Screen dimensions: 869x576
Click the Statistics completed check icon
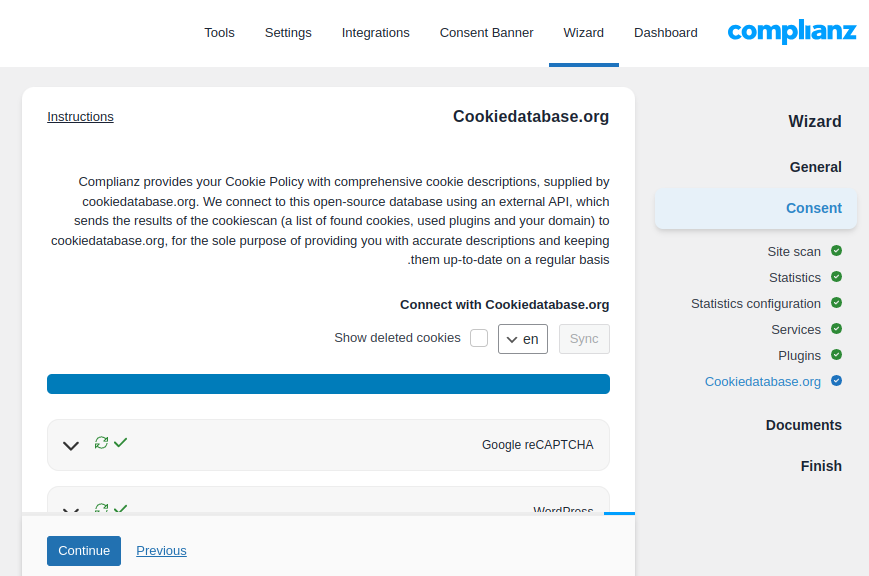tap(836, 277)
